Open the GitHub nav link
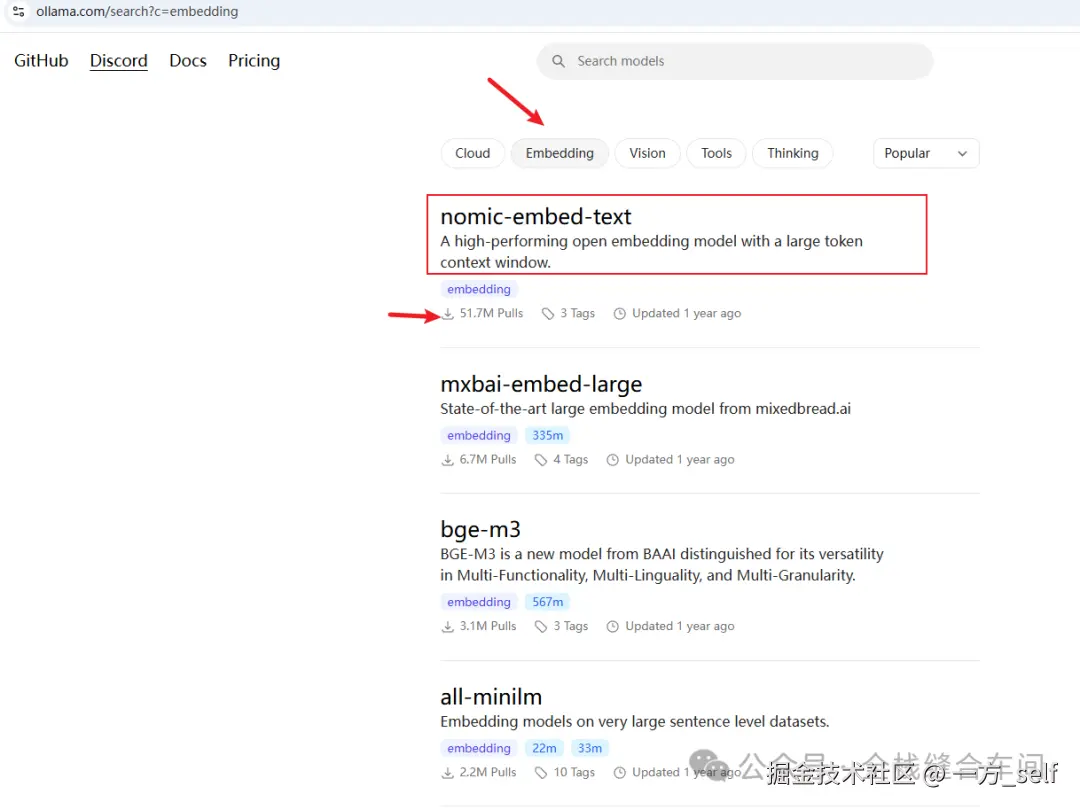Viewport: 1080px width, 810px height. click(x=41, y=61)
